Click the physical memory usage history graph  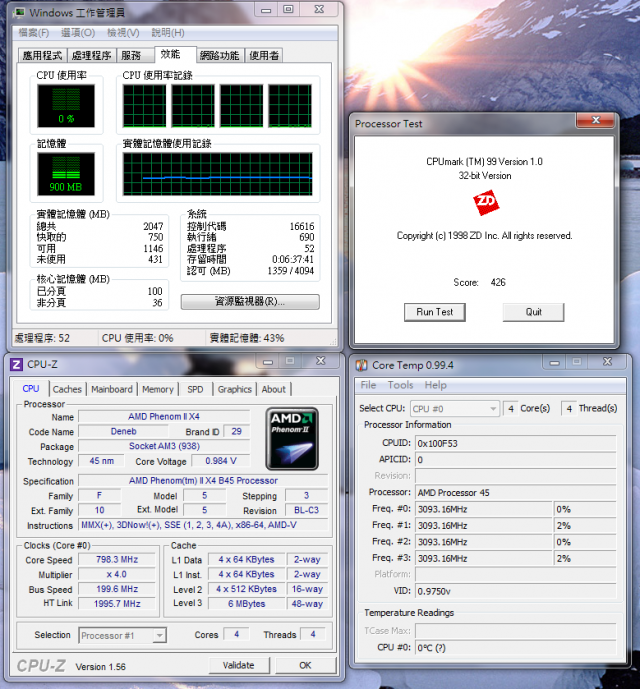tap(218, 174)
